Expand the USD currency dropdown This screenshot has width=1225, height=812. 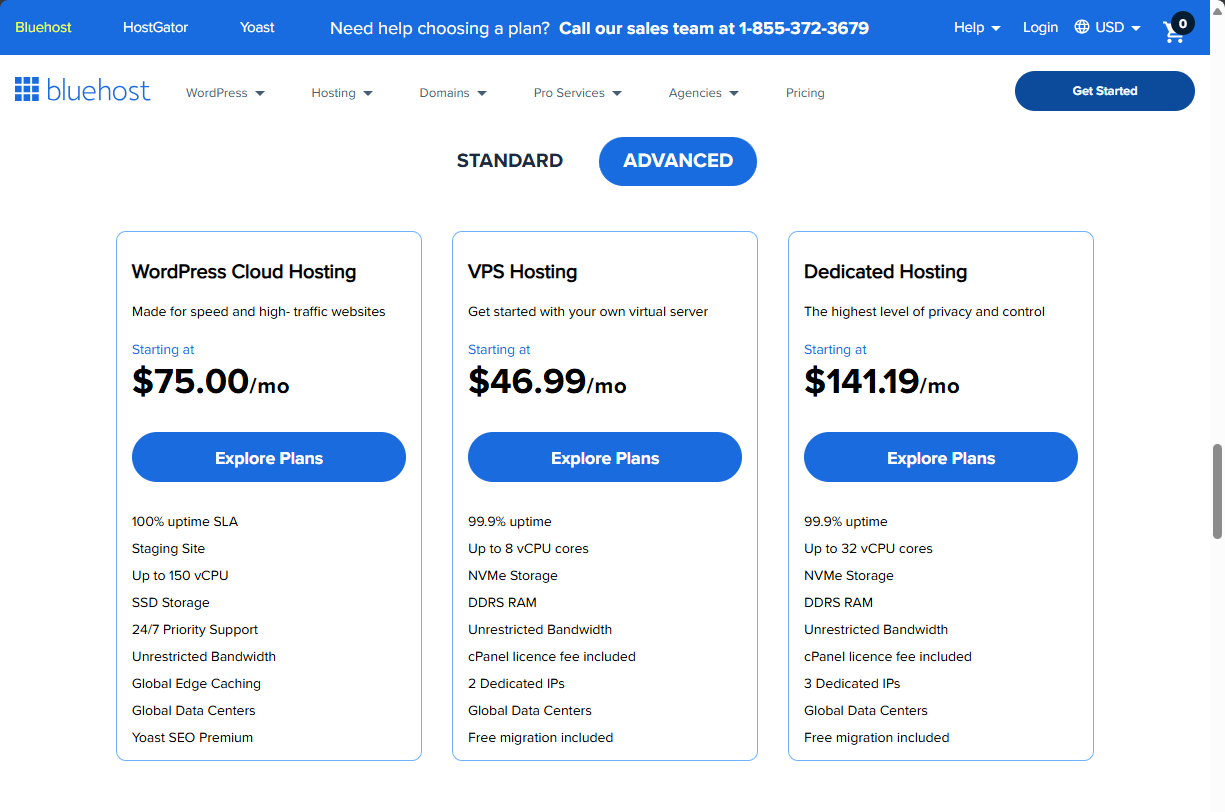point(1112,28)
